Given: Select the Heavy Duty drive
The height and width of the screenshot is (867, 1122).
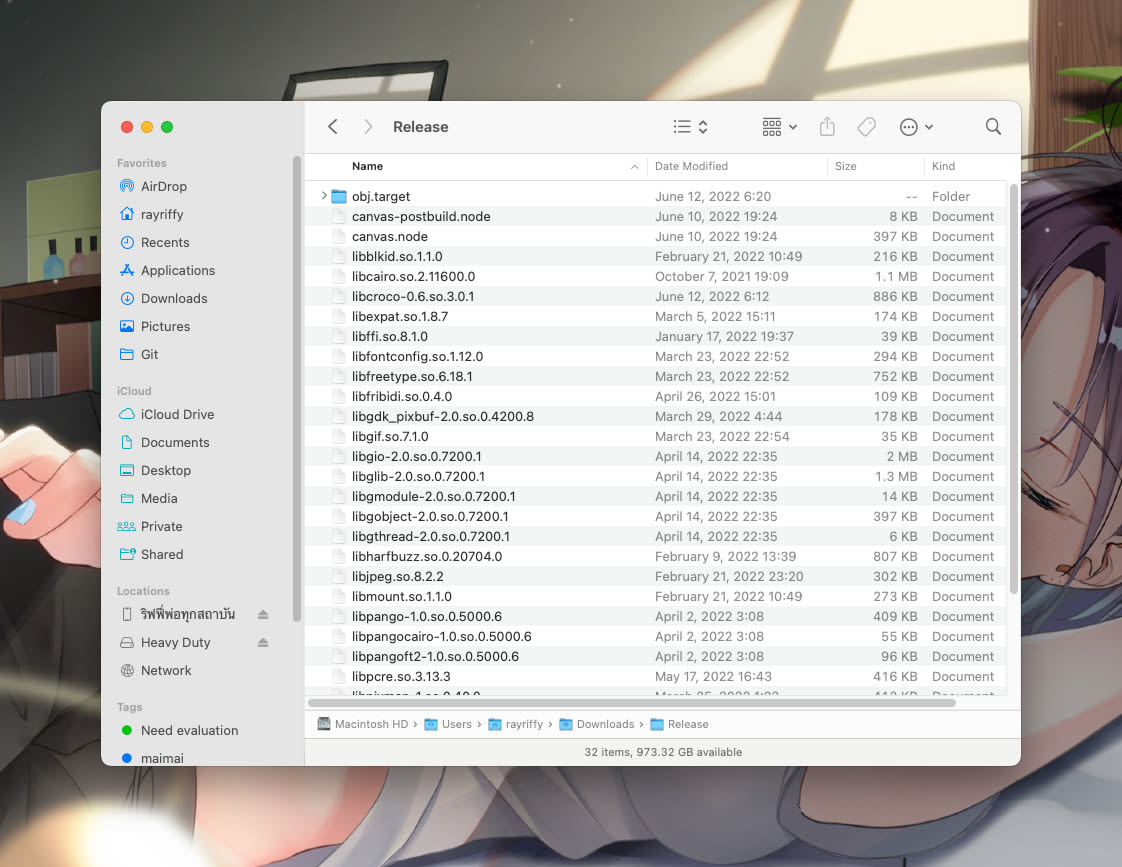Looking at the screenshot, I should pyautogui.click(x=175, y=642).
